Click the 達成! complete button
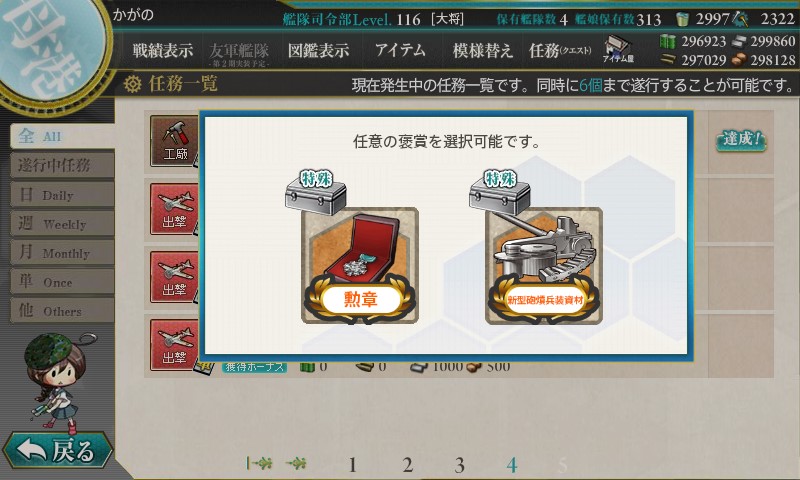 (x=741, y=139)
